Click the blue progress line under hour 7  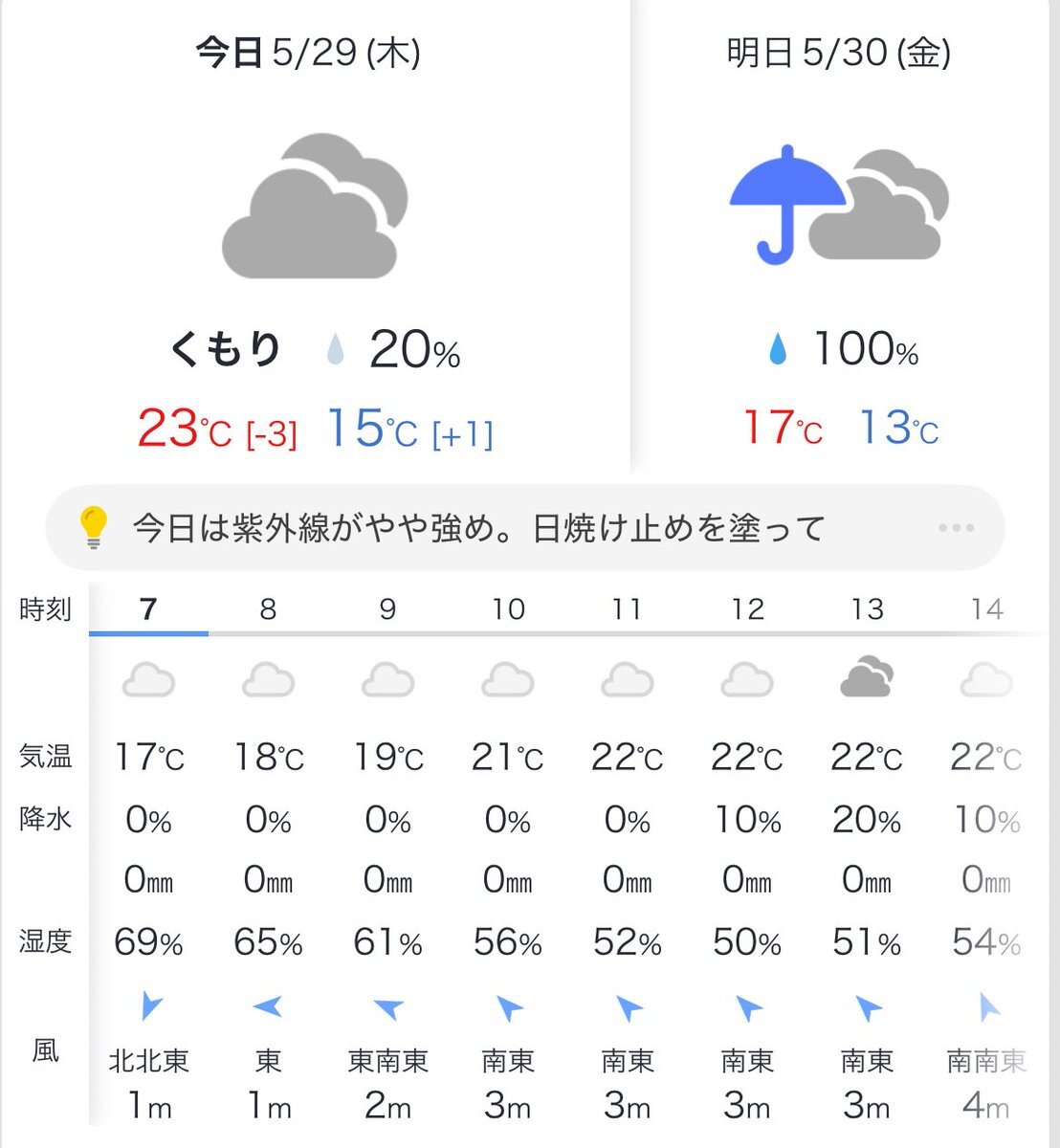[x=148, y=633]
